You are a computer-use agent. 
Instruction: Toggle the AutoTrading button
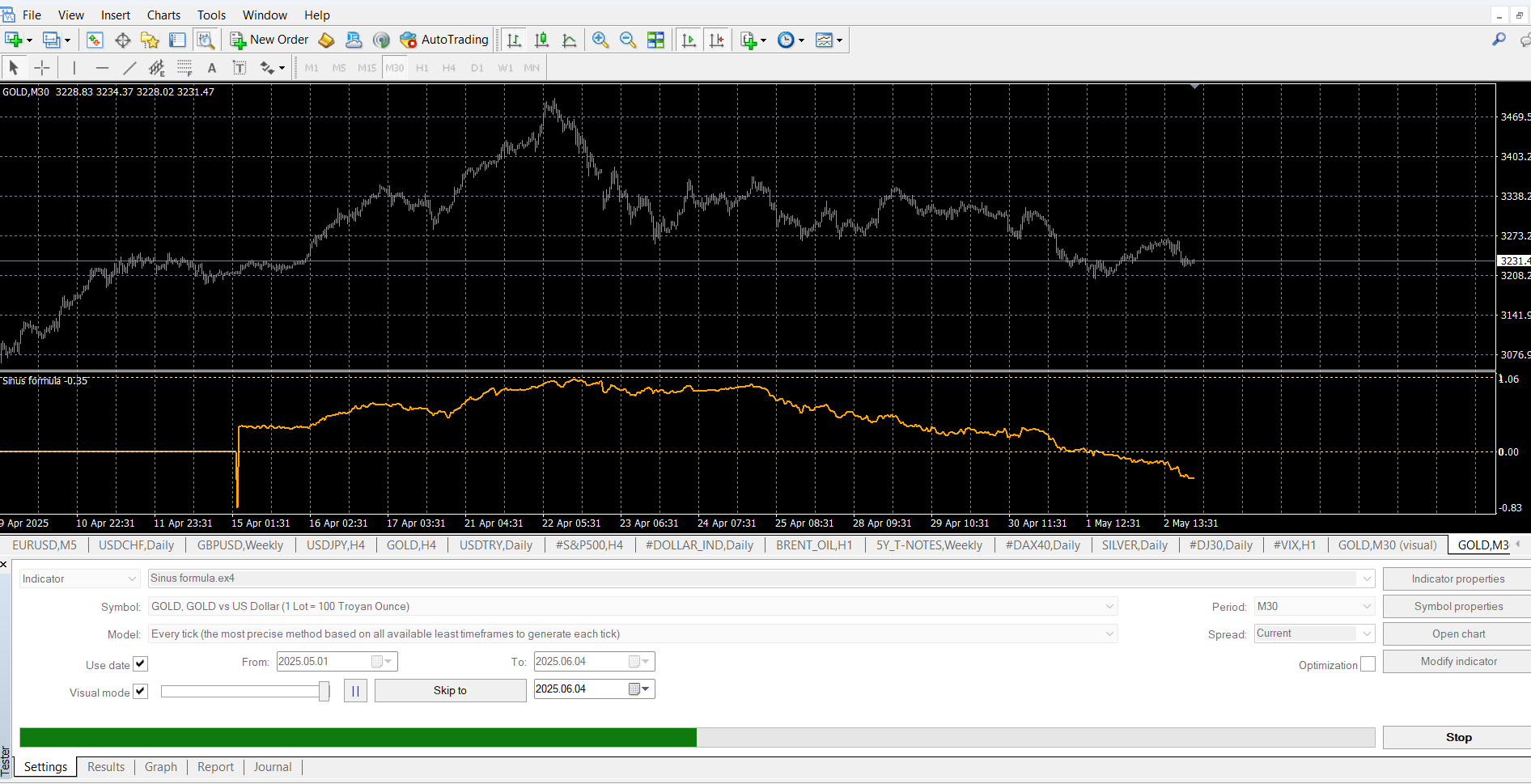[444, 40]
